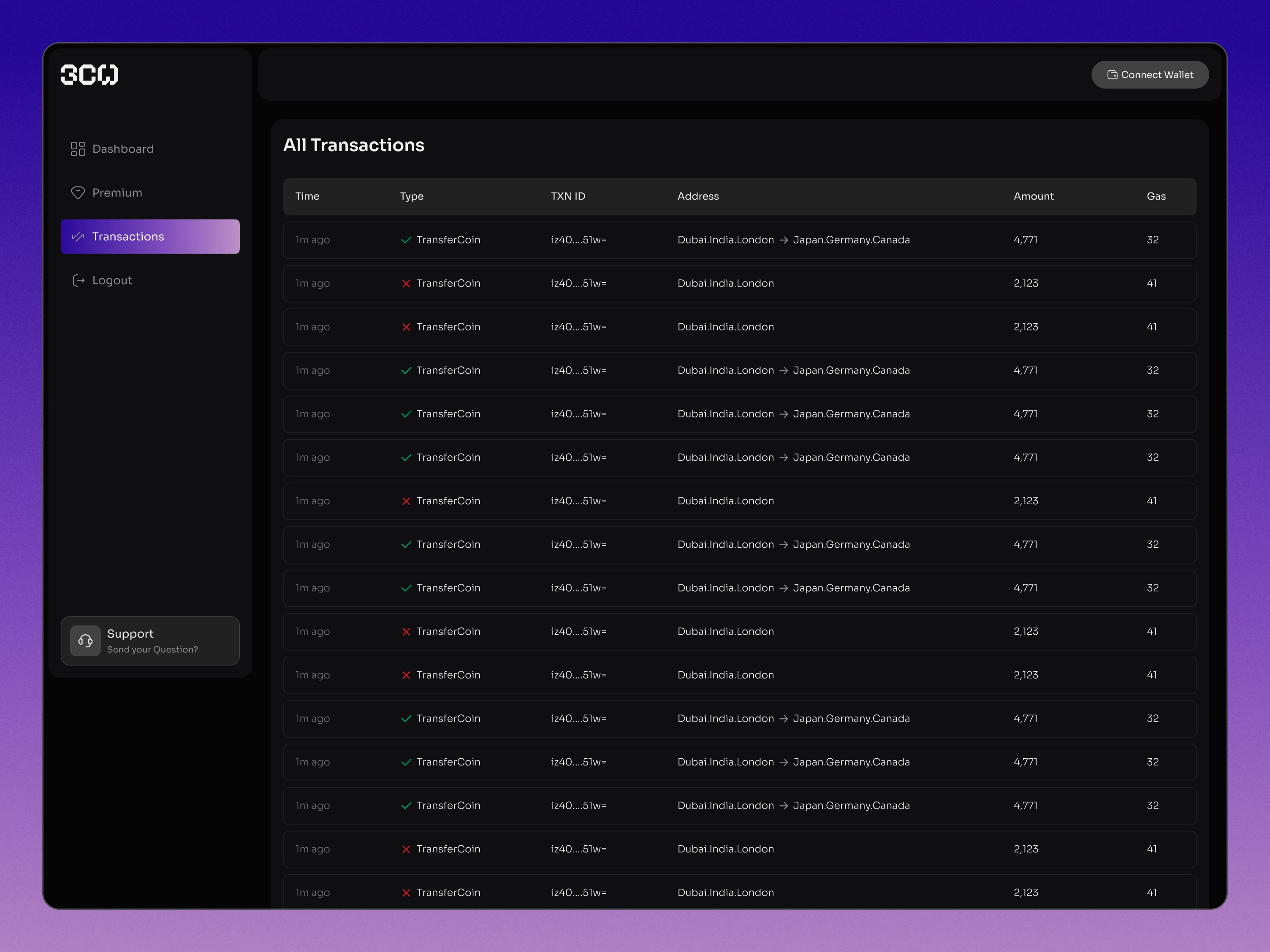Sort by the Amount column header

point(1034,196)
